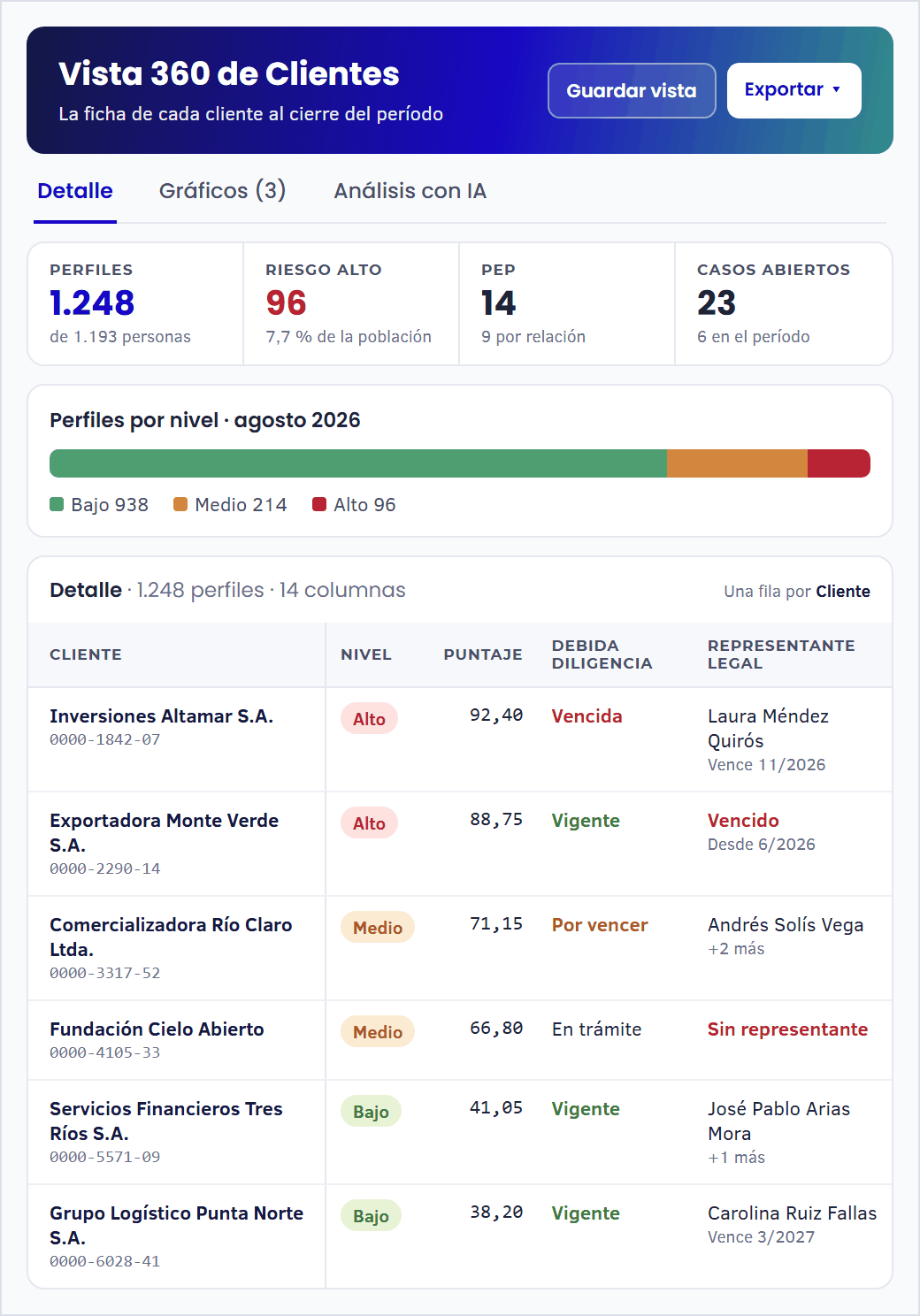Image resolution: width=920 pixels, height=1316 pixels.
Task: Click the score 92,40
Action: tap(496, 715)
